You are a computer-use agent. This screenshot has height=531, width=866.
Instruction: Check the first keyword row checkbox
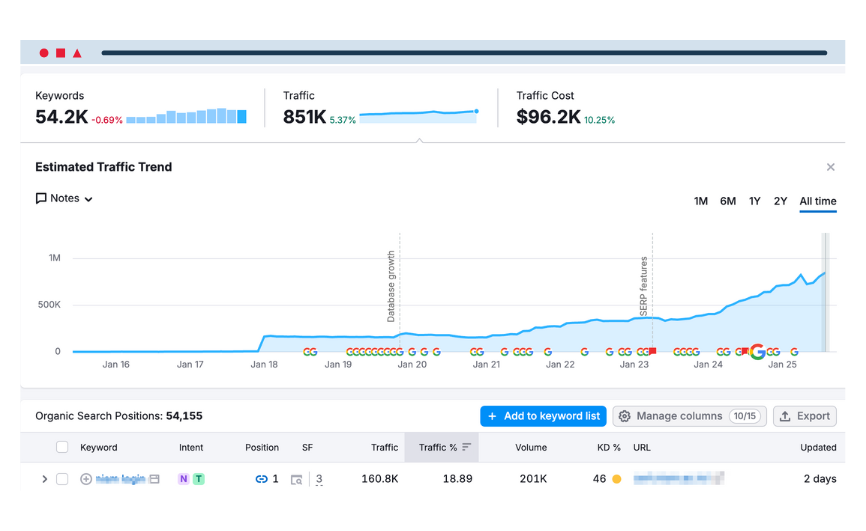(x=62, y=479)
